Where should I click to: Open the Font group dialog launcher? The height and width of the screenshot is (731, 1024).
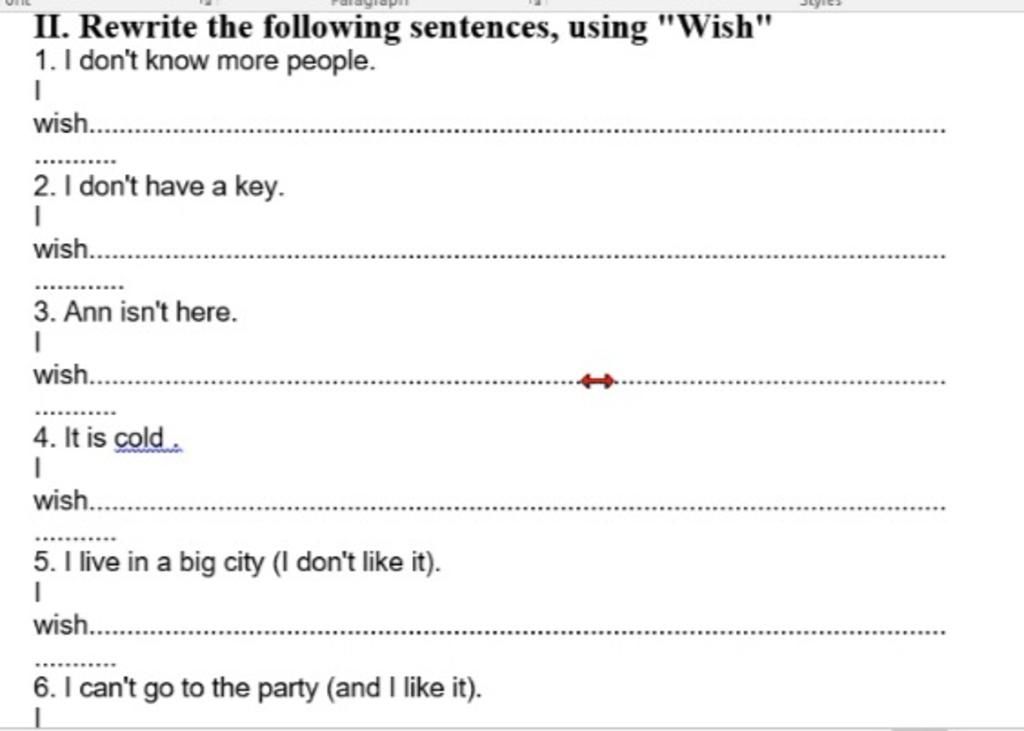click(x=207, y=3)
